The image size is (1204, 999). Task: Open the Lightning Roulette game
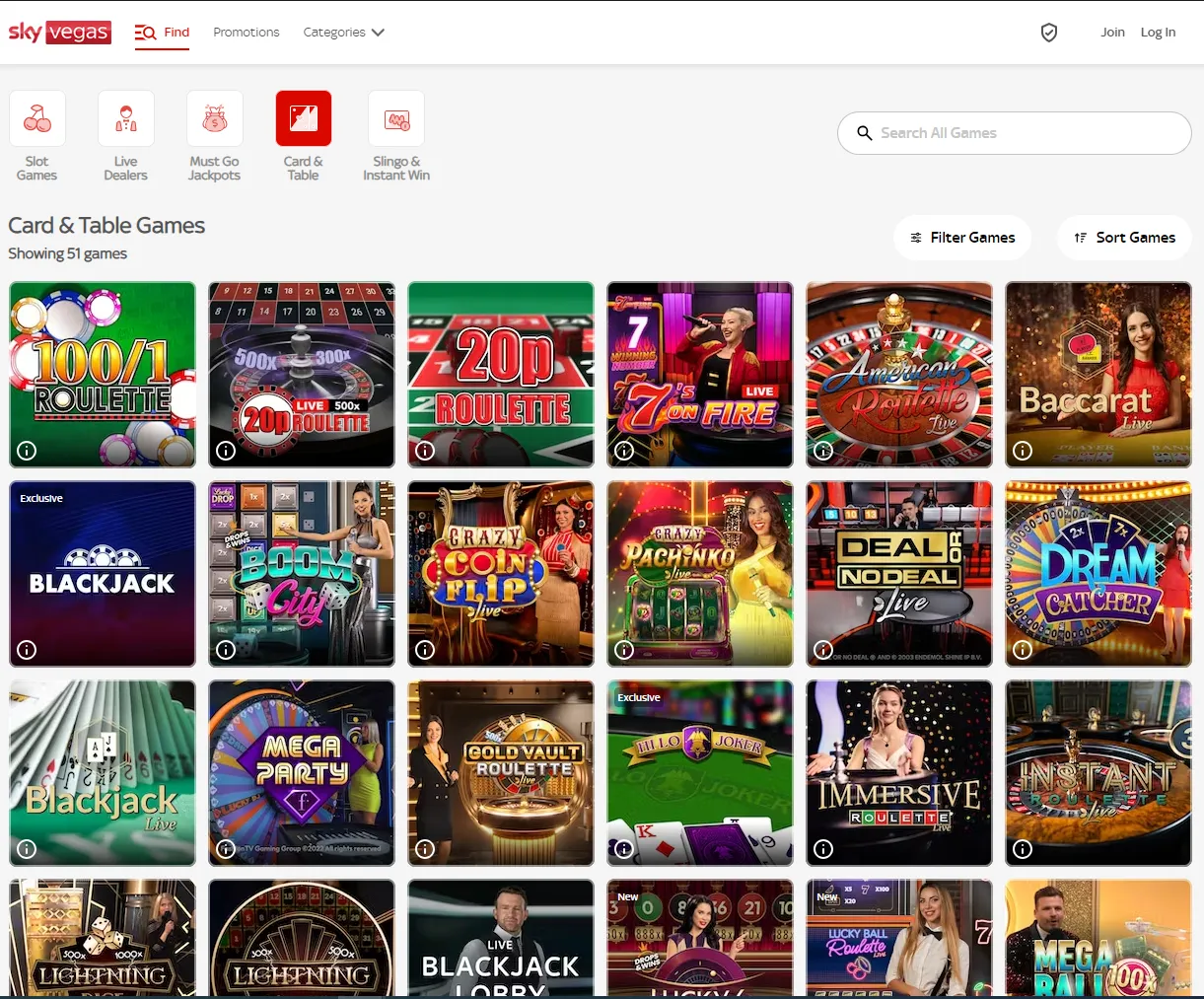pos(302,938)
